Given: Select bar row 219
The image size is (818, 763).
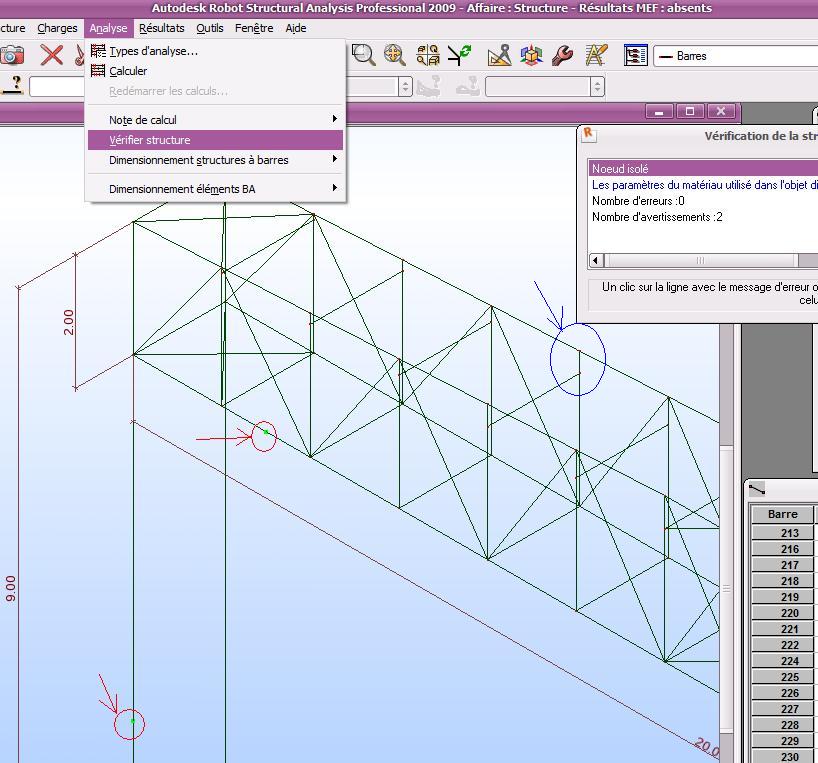Looking at the screenshot, I should (x=783, y=597).
